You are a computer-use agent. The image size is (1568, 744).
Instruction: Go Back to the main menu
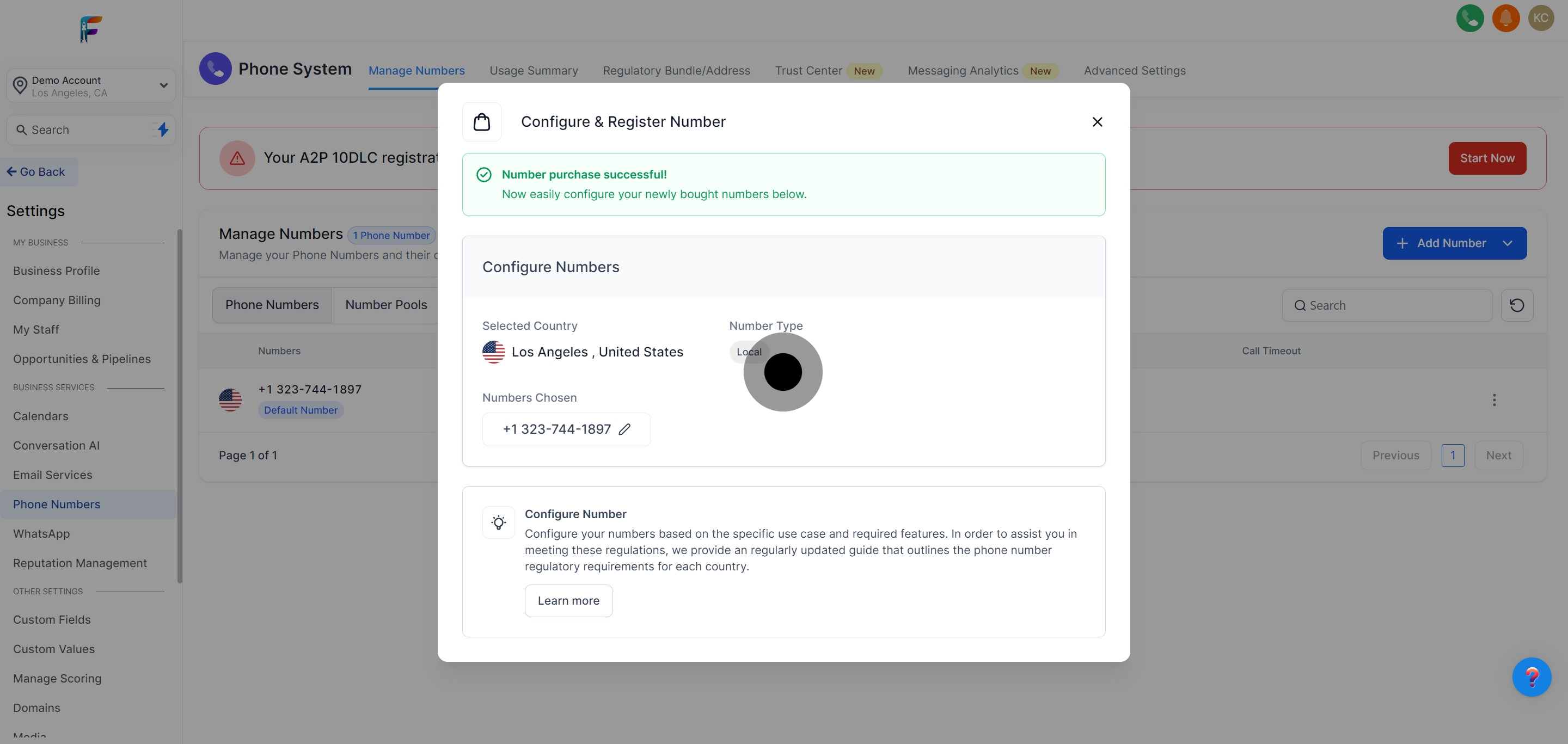36,172
